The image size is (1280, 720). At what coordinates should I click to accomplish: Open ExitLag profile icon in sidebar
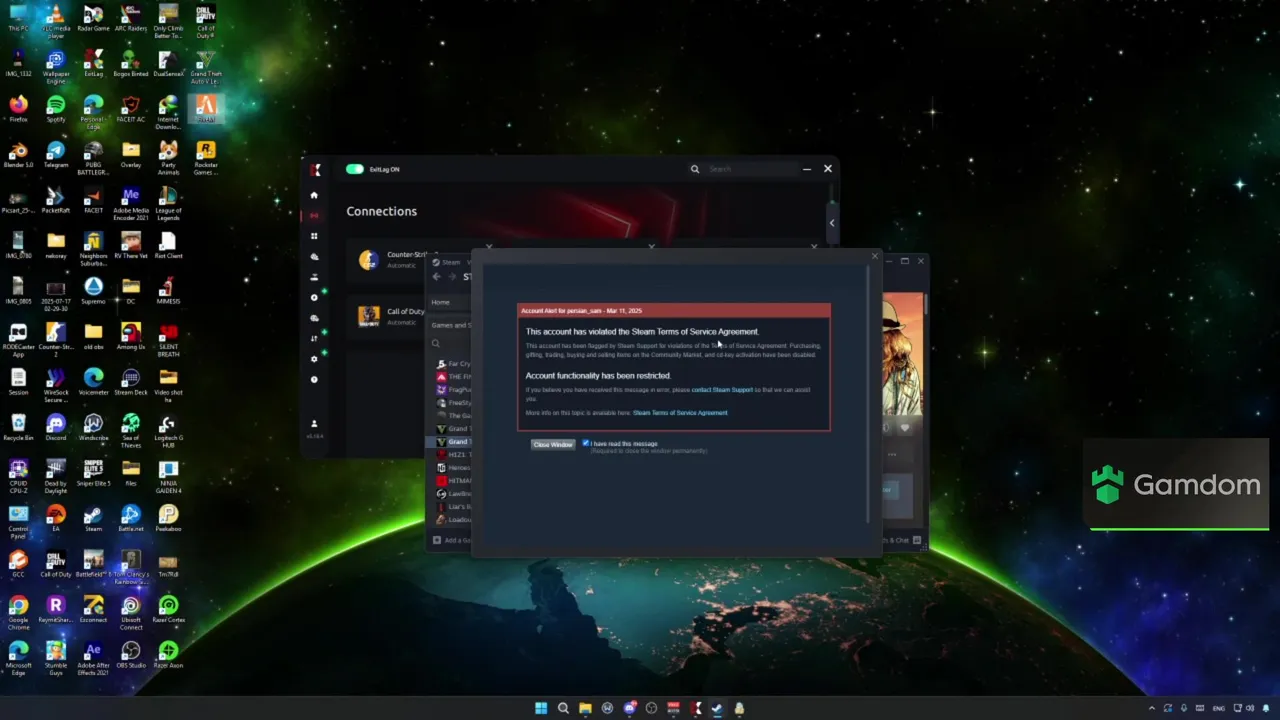pos(314,423)
